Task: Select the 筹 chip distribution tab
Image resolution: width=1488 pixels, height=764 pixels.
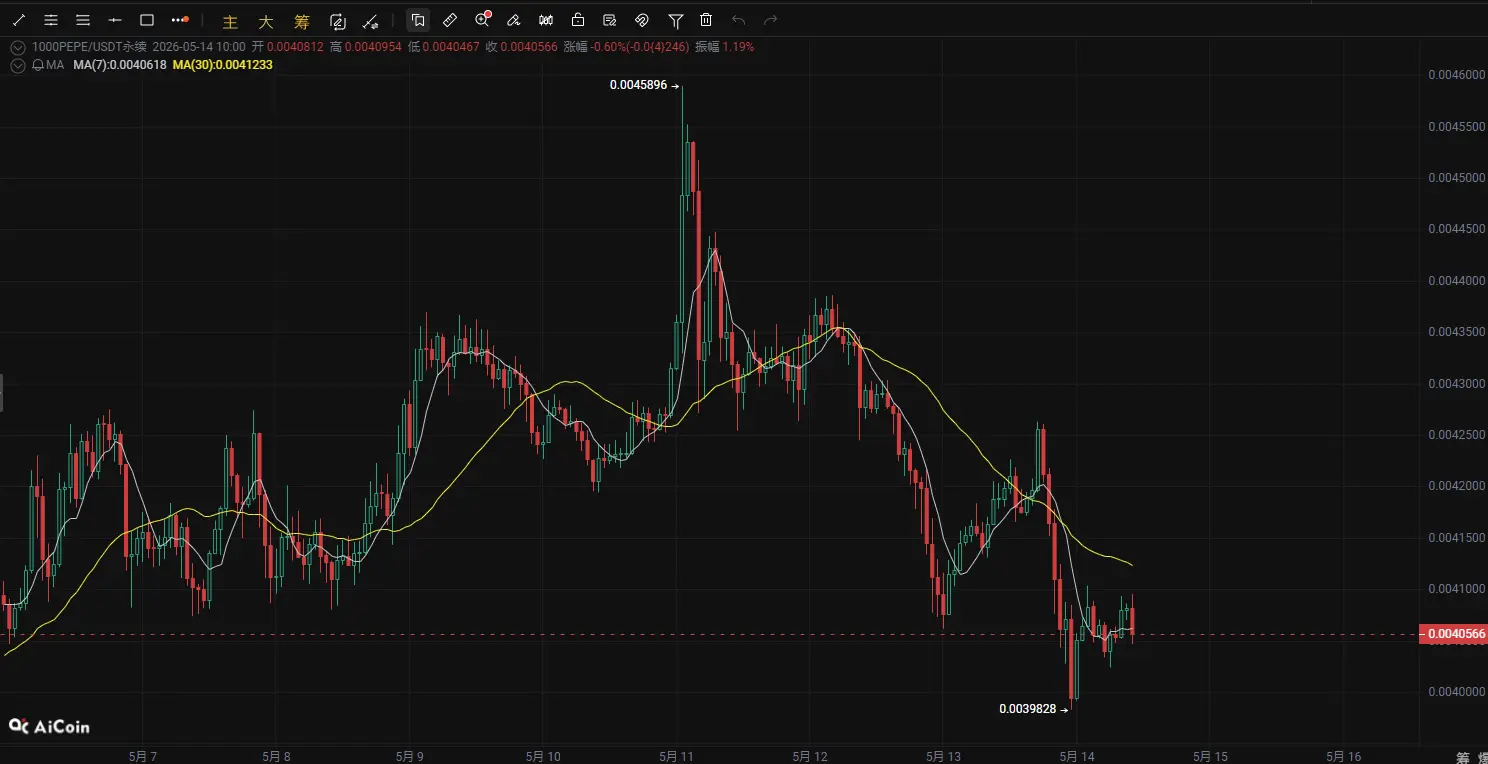Action: tap(301, 21)
